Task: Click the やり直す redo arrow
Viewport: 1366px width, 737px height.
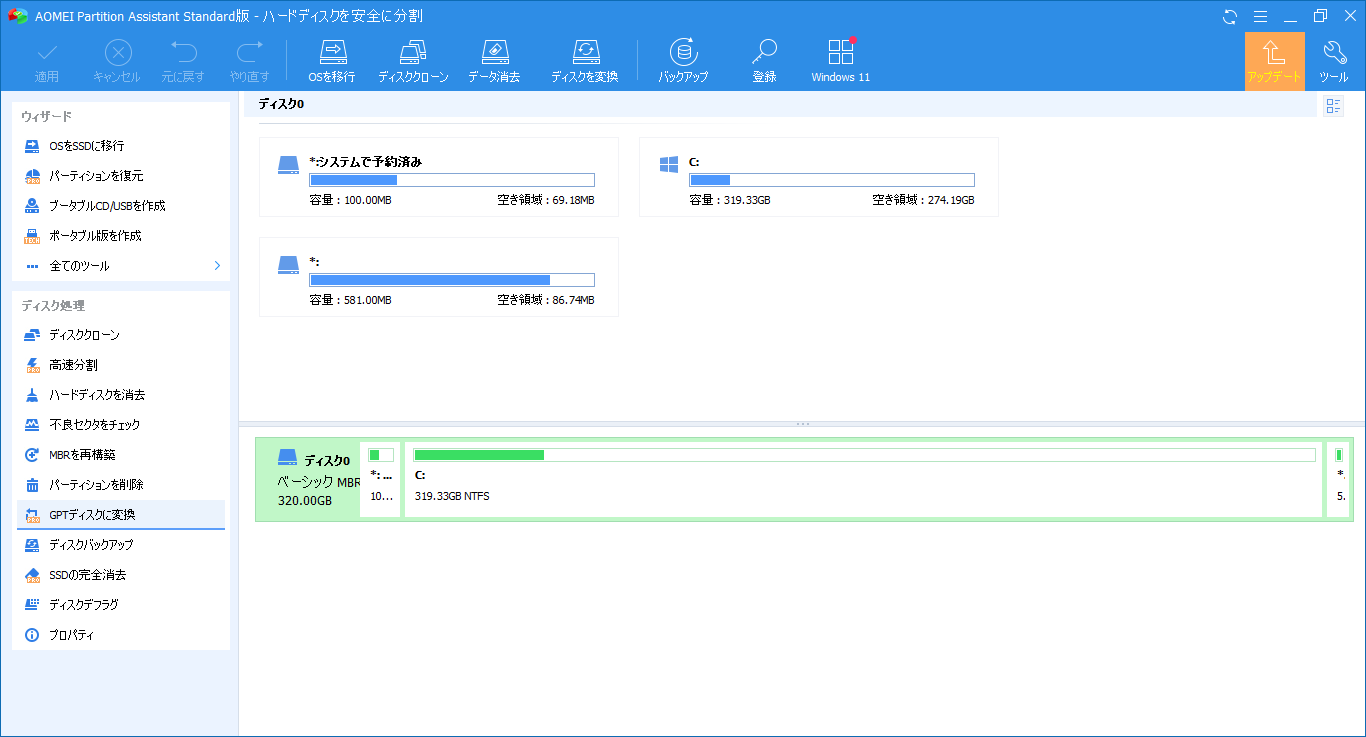Action: (x=249, y=61)
